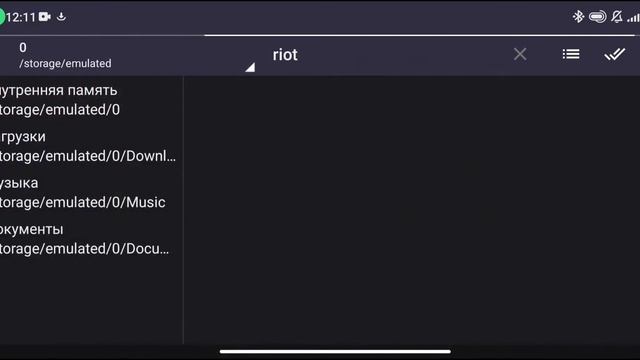Select the Музыка Music bookmark
This screenshot has width=640, height=360.
[91, 193]
